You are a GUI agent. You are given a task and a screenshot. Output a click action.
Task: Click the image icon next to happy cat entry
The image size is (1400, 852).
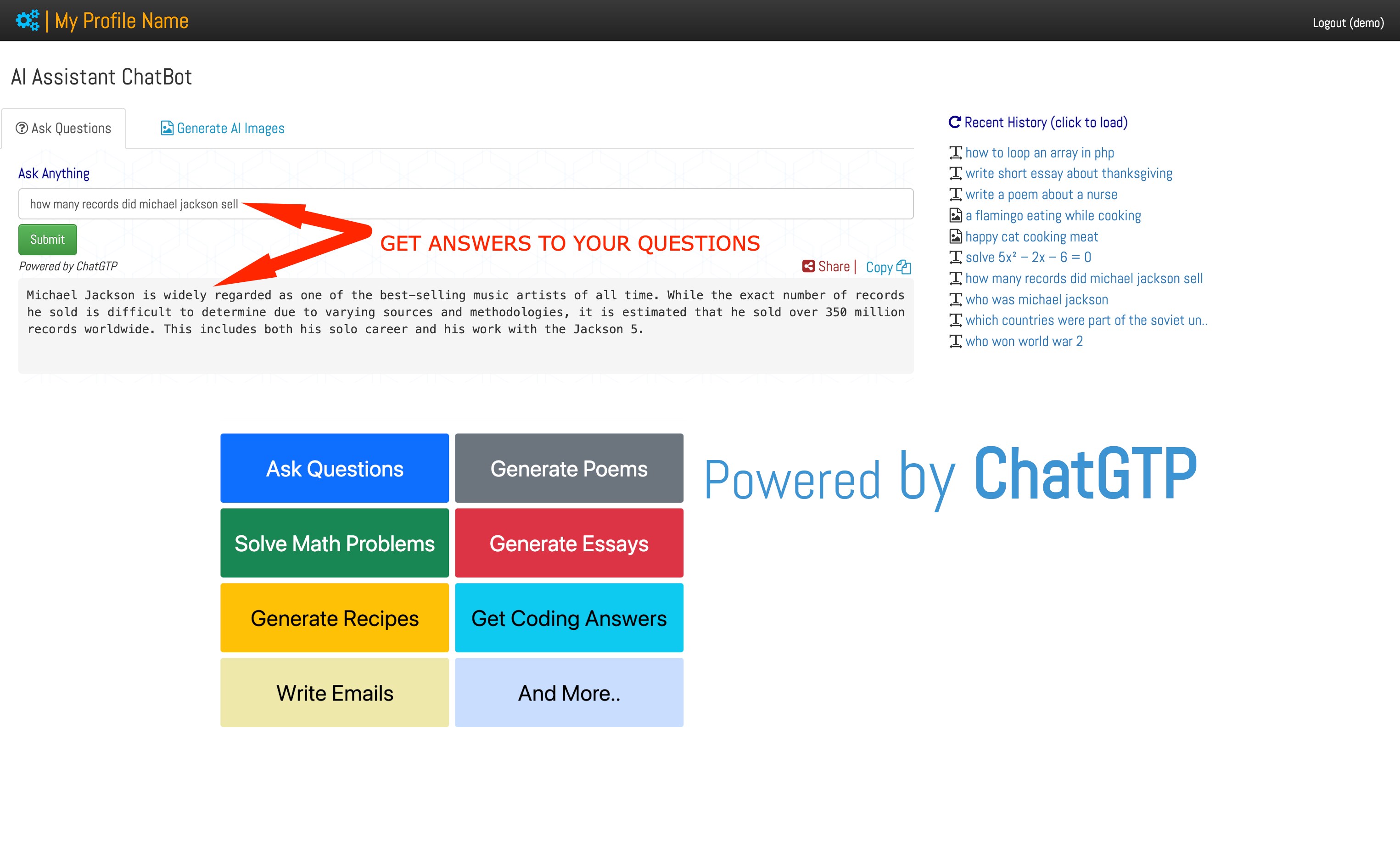(x=955, y=236)
